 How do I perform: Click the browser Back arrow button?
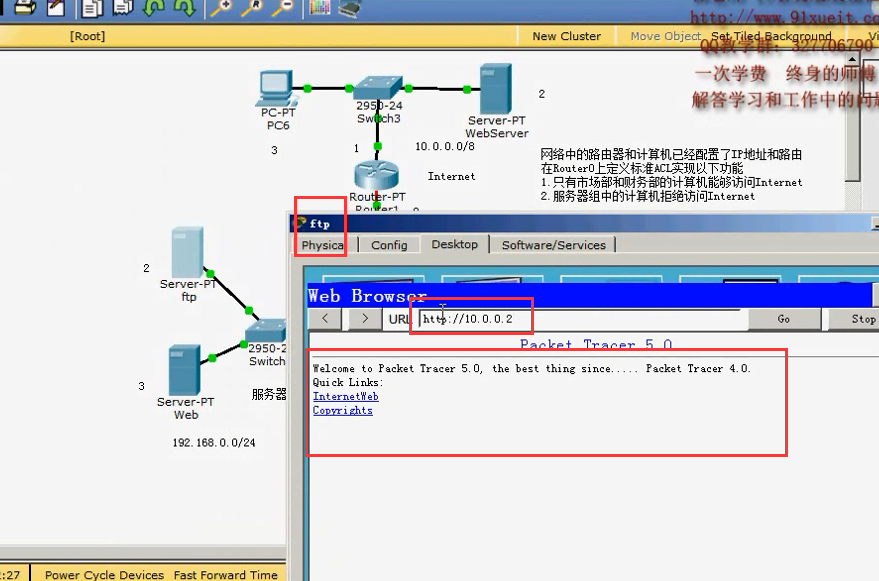[325, 319]
